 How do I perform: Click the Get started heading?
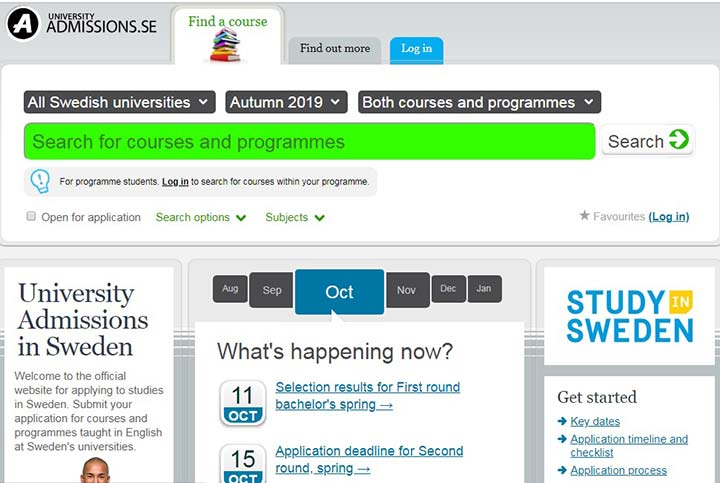point(597,397)
